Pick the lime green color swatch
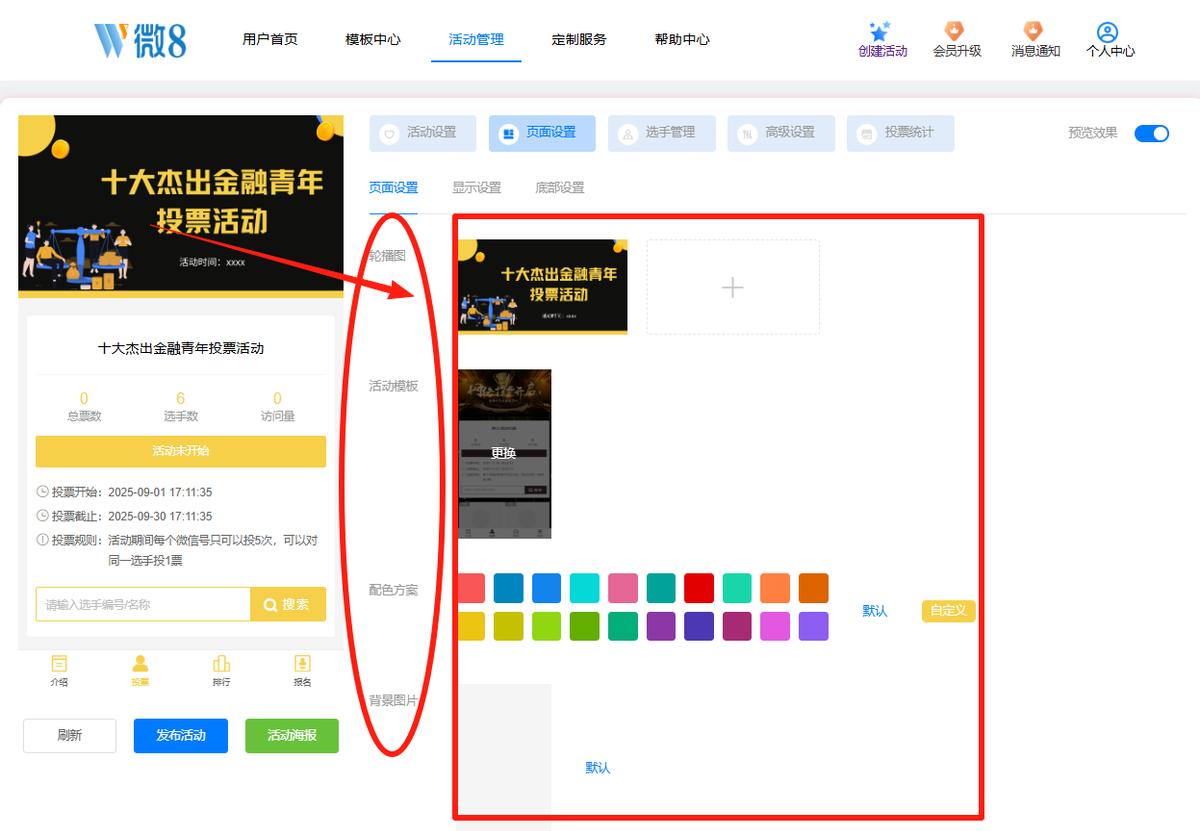 tap(547, 626)
